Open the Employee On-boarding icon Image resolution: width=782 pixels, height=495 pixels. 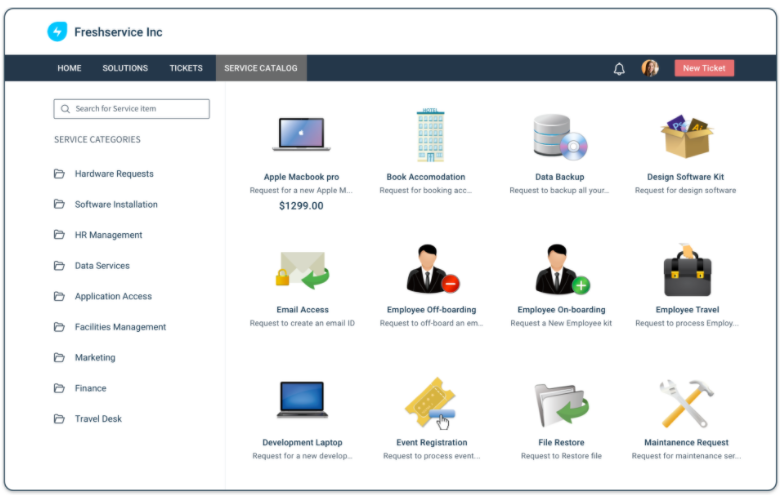click(561, 269)
